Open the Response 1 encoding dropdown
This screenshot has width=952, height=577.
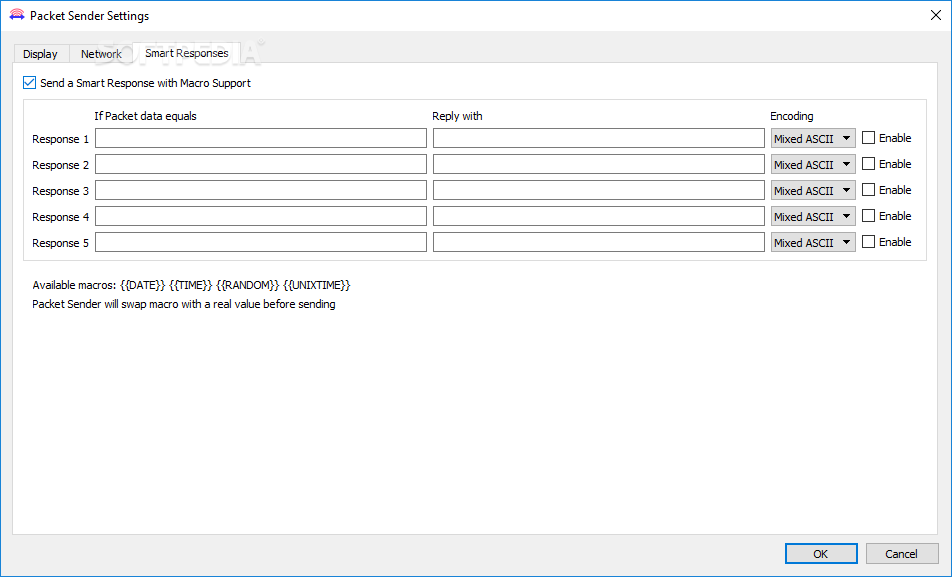point(813,138)
